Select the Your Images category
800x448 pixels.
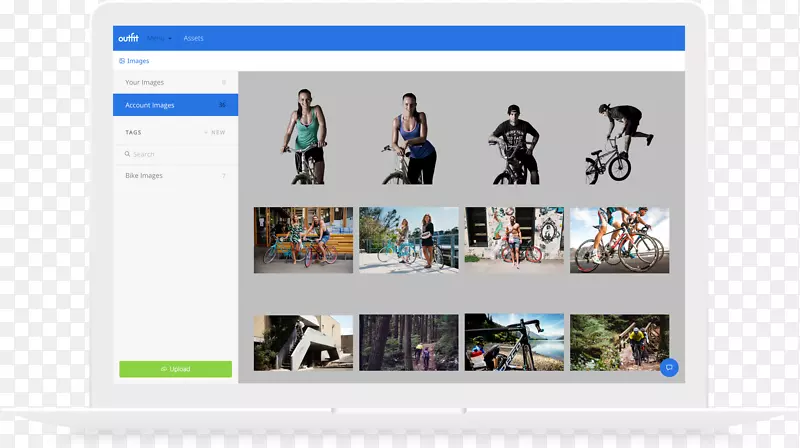pyautogui.click(x=145, y=82)
